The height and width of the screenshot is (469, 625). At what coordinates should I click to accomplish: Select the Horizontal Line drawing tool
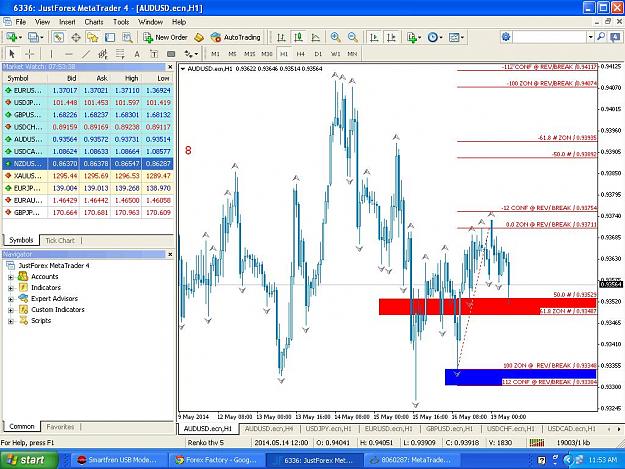69,53
